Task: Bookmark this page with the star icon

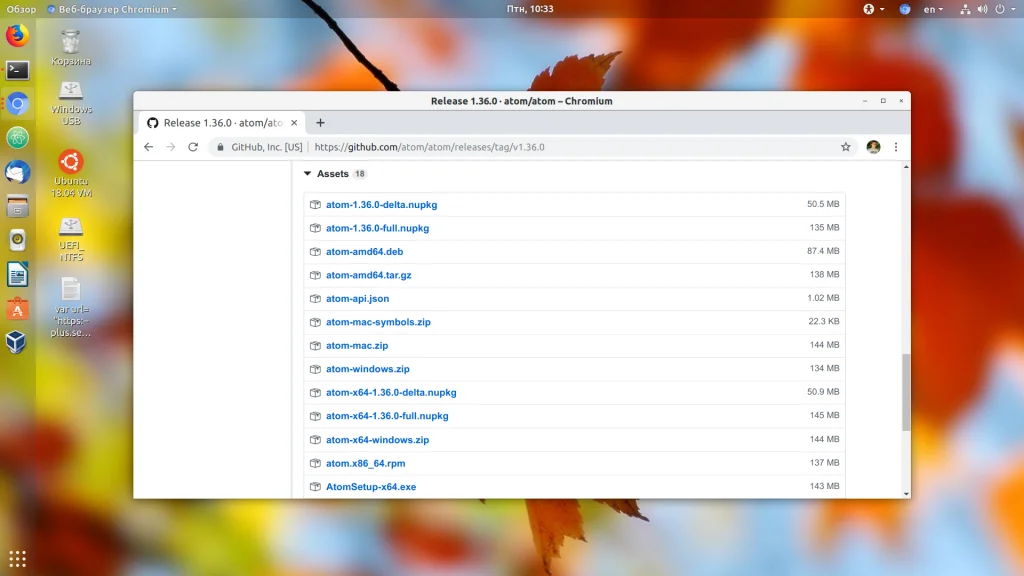Action: click(846, 147)
